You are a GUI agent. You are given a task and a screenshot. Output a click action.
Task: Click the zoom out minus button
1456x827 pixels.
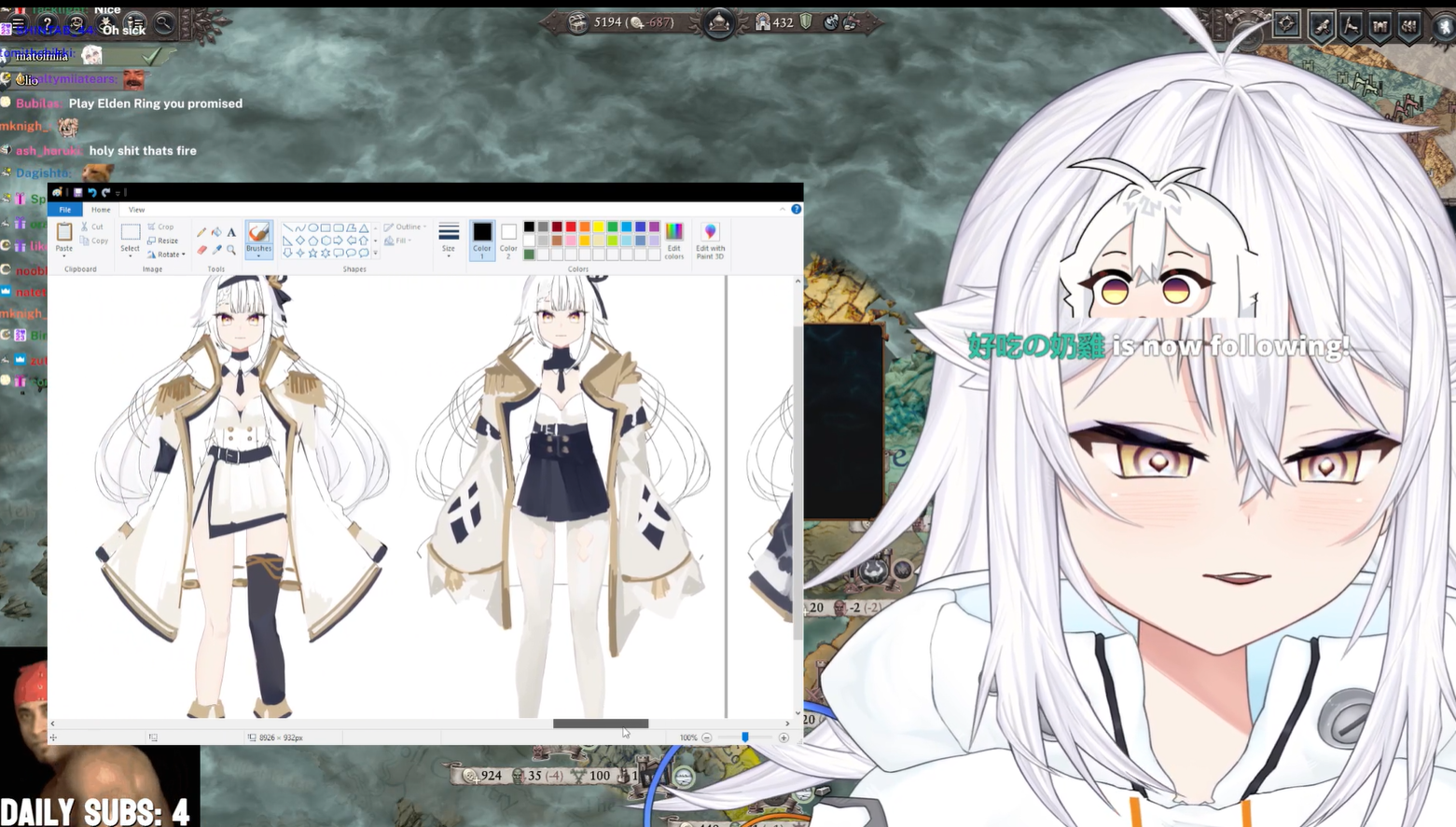click(x=706, y=737)
